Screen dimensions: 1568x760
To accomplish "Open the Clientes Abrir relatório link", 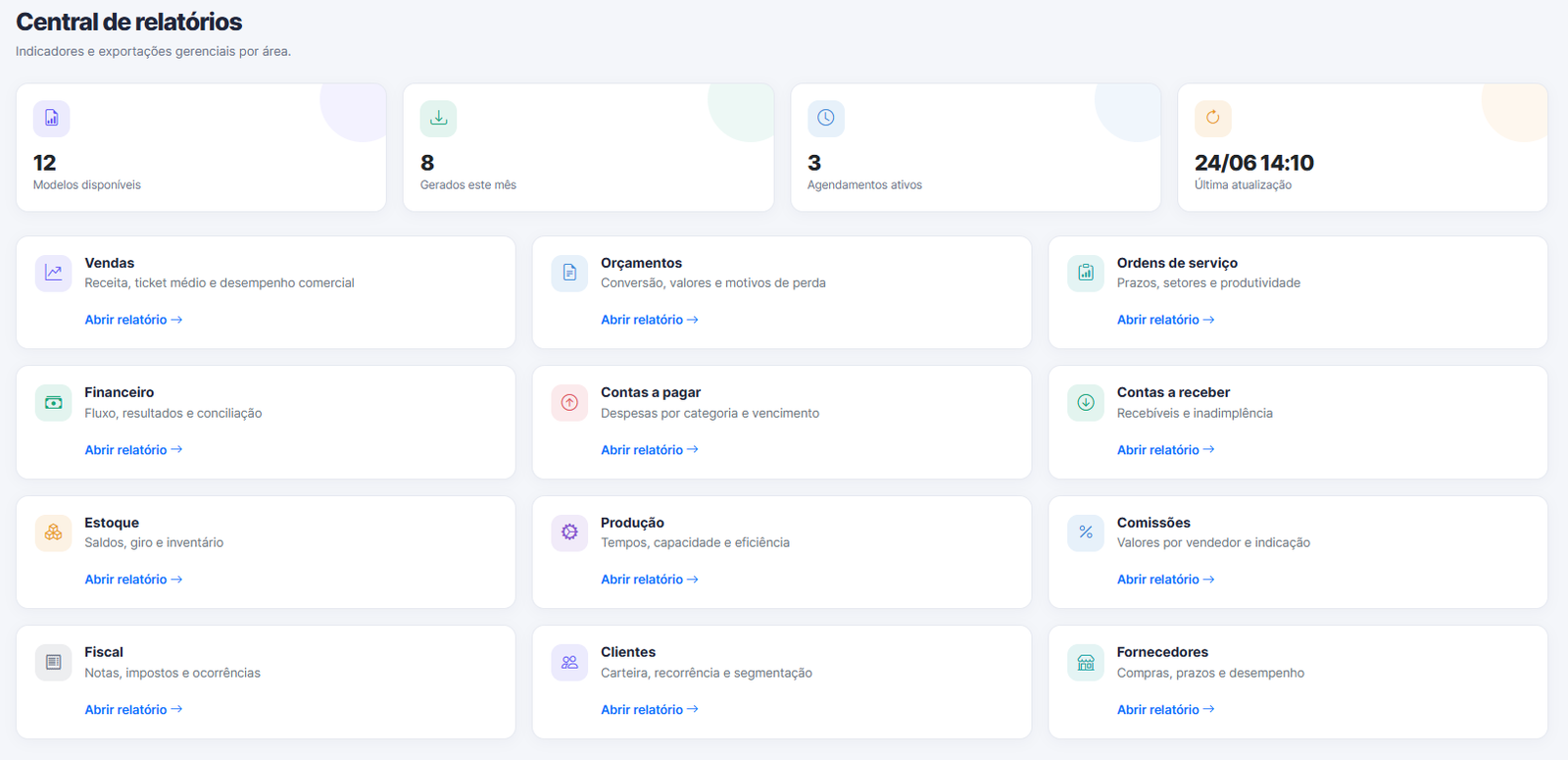I will (x=650, y=710).
